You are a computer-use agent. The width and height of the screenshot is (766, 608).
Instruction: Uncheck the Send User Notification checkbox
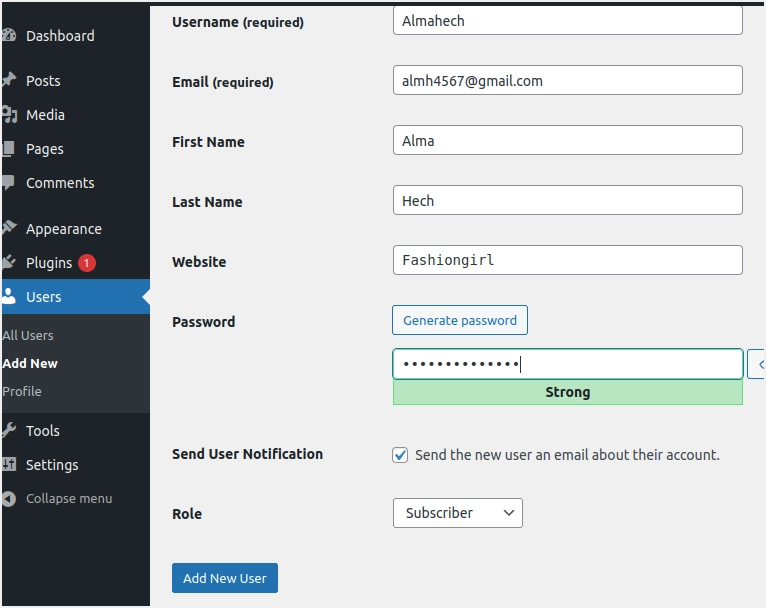400,455
